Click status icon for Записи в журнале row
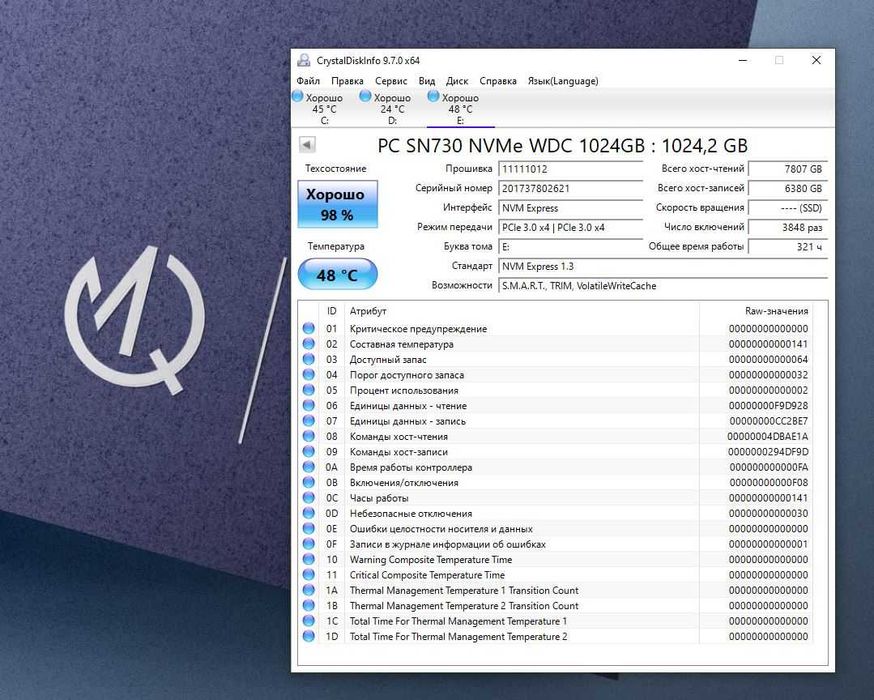Viewport: 874px width, 700px height. 308,544
